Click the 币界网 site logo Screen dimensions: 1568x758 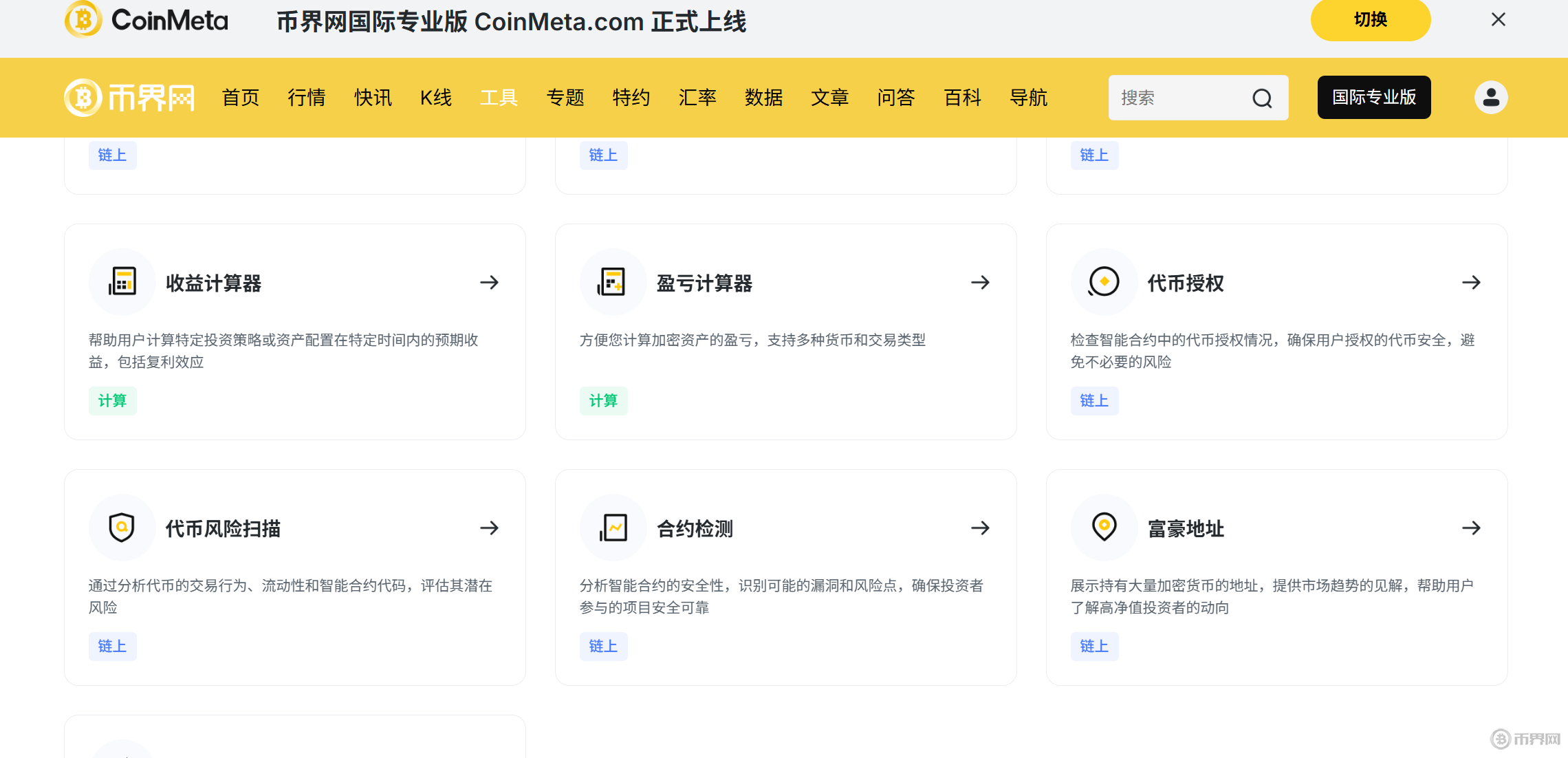[x=129, y=98]
